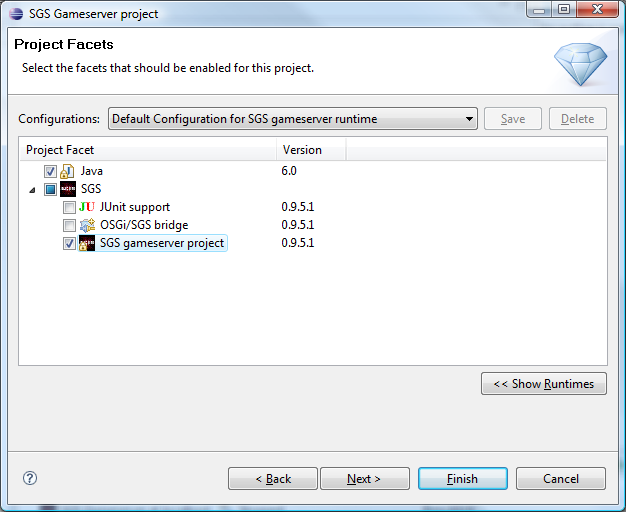Click the OSGi/SGS bridge icon
Screen dimensions: 626x512
point(87,225)
